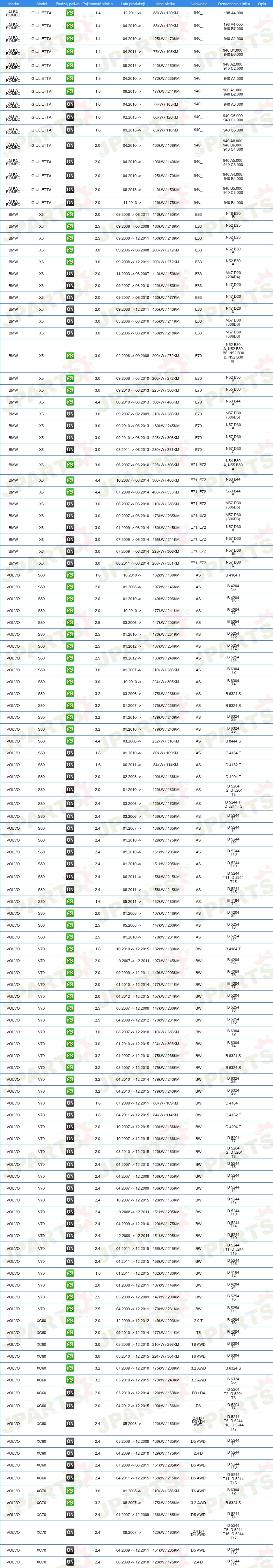
Task: Select power cell 232kW / 316KM
Action: click(166, 741)
